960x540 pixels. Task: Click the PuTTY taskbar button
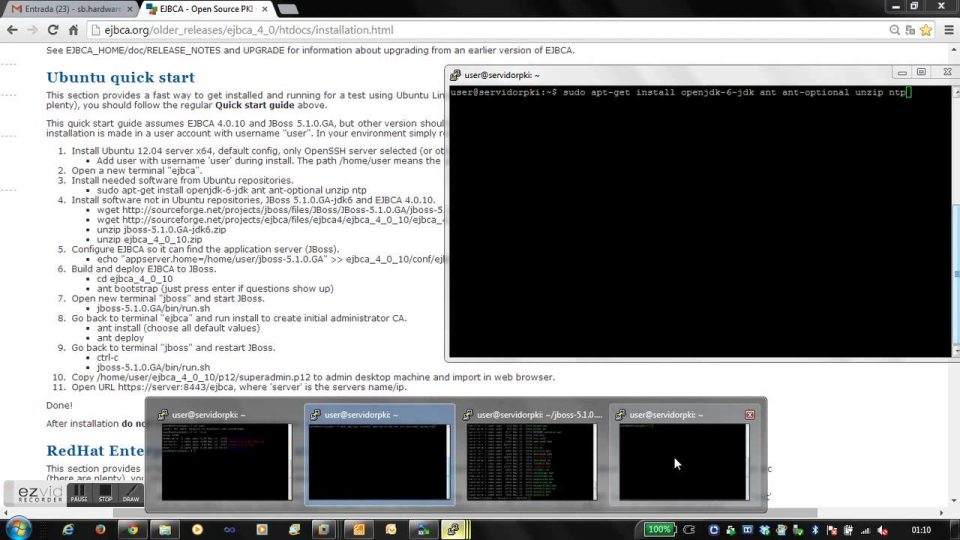[454, 530]
